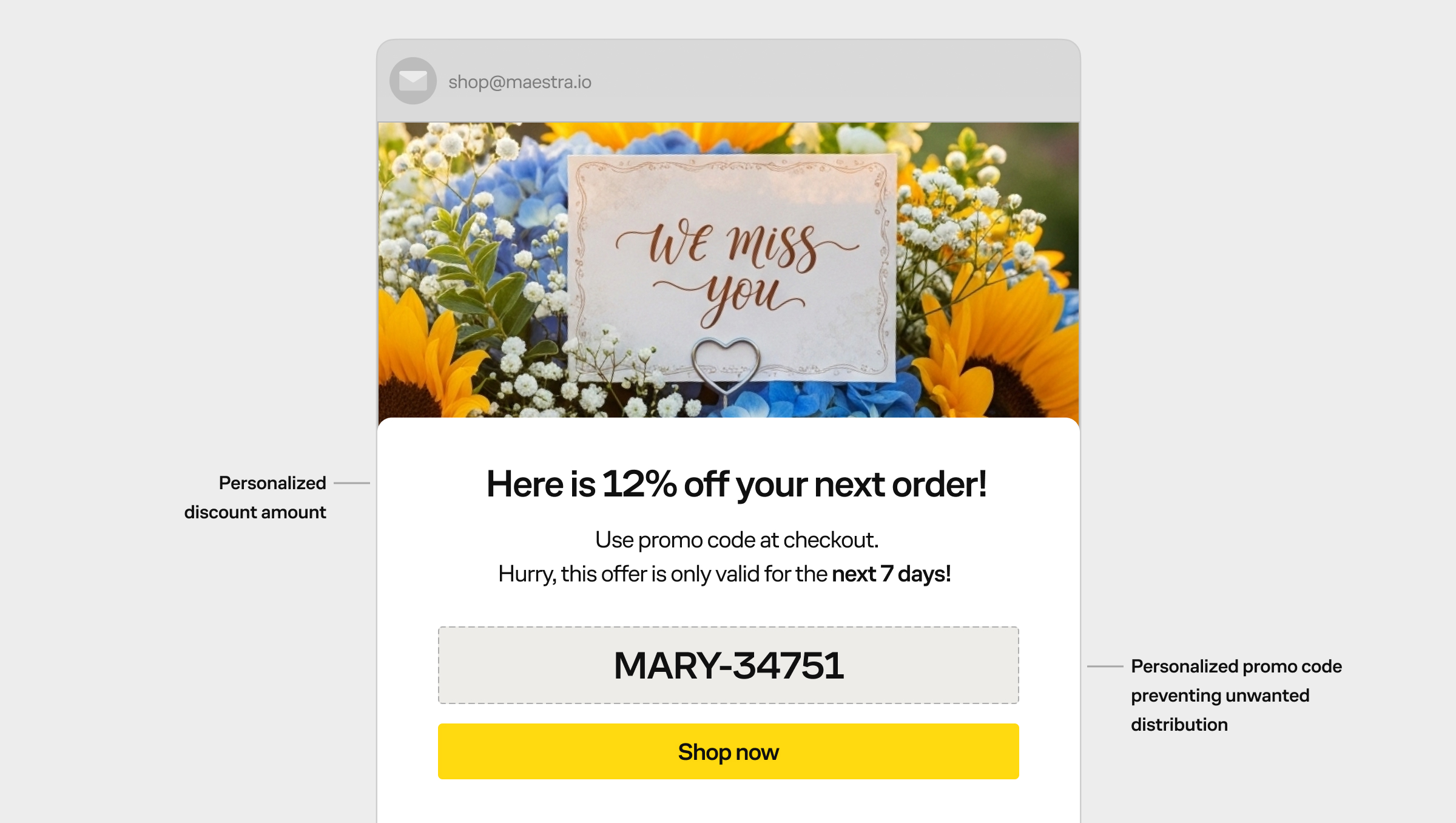Click the "Here is 12% off" headline
The height and width of the screenshot is (823, 1456).
coord(736,484)
